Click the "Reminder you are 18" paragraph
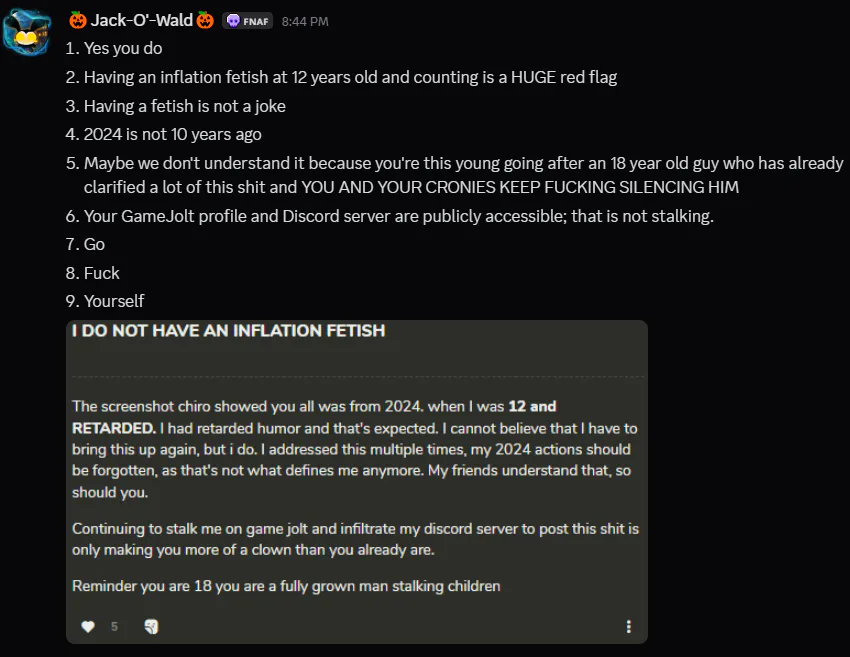Image resolution: width=850 pixels, height=657 pixels. pos(286,586)
